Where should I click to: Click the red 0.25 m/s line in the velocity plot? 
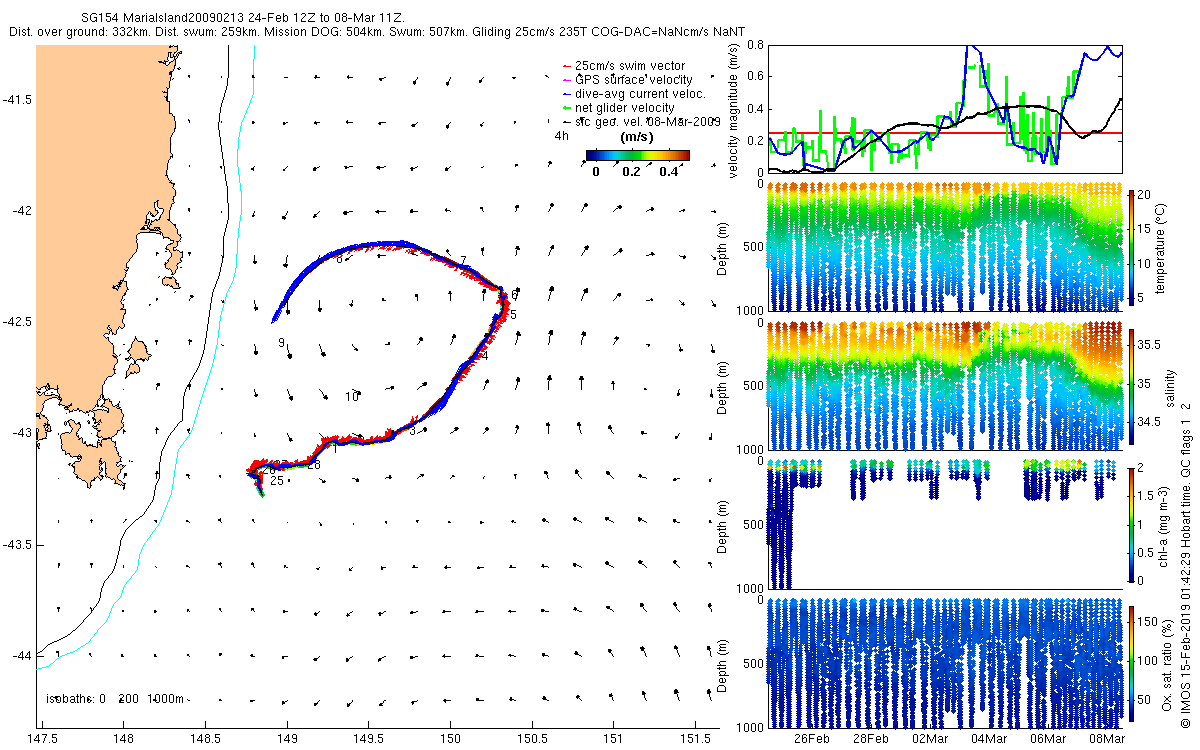(x=945, y=132)
